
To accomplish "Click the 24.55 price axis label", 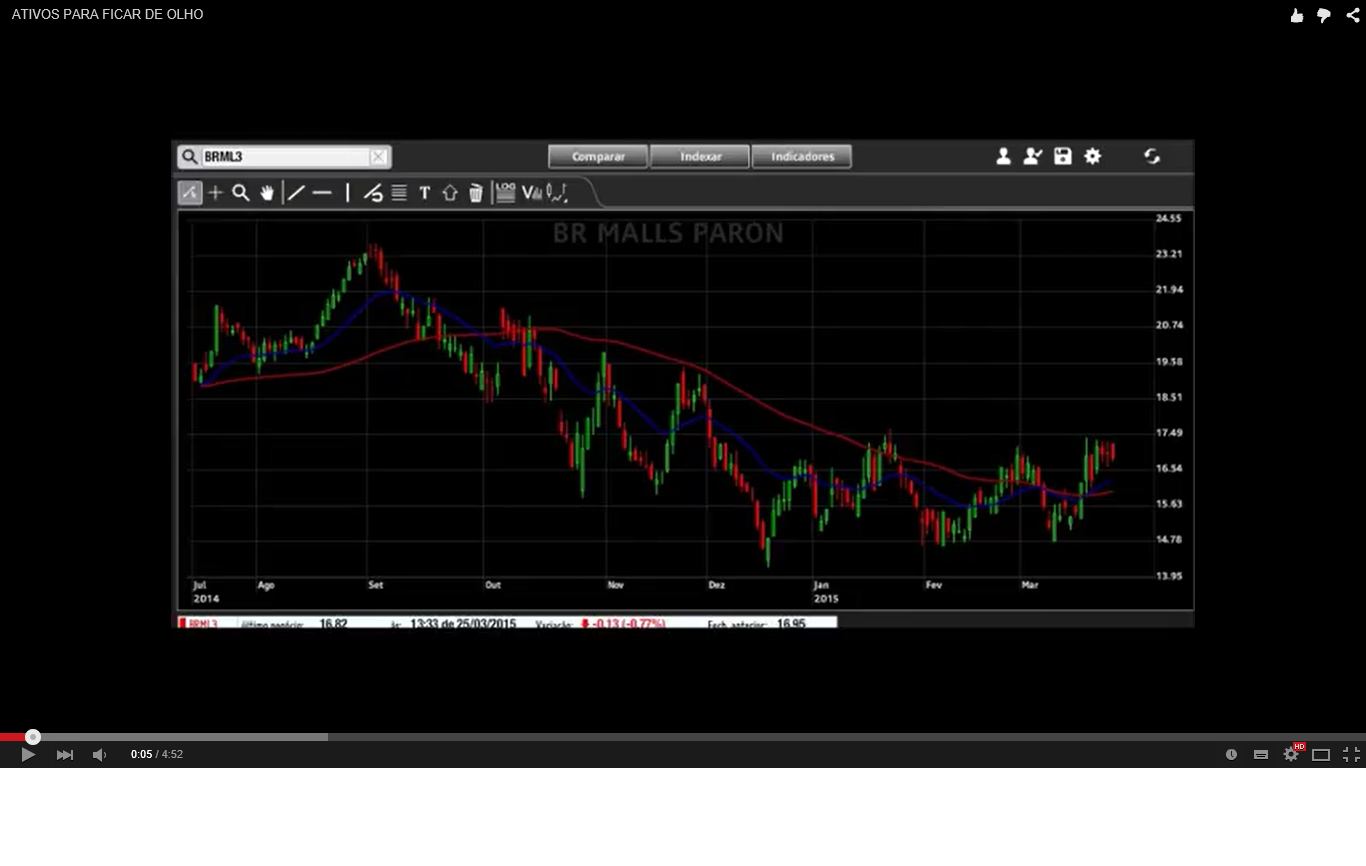I will click(1168, 218).
